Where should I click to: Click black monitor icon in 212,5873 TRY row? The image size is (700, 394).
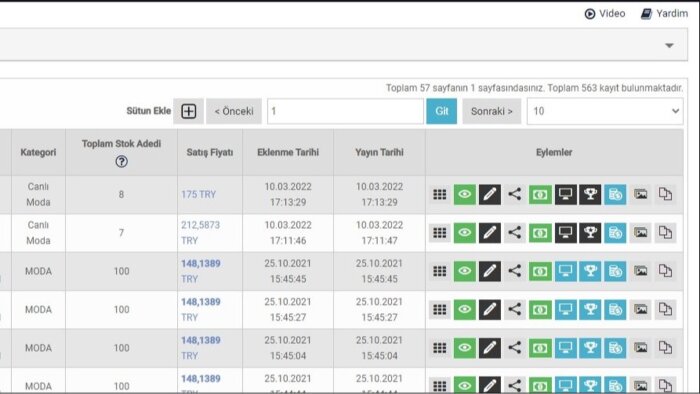click(x=566, y=232)
